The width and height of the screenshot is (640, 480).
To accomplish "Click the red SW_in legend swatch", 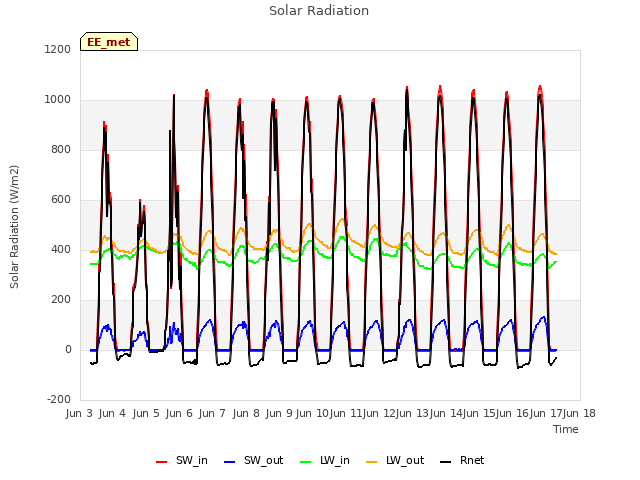I will [x=162, y=462].
